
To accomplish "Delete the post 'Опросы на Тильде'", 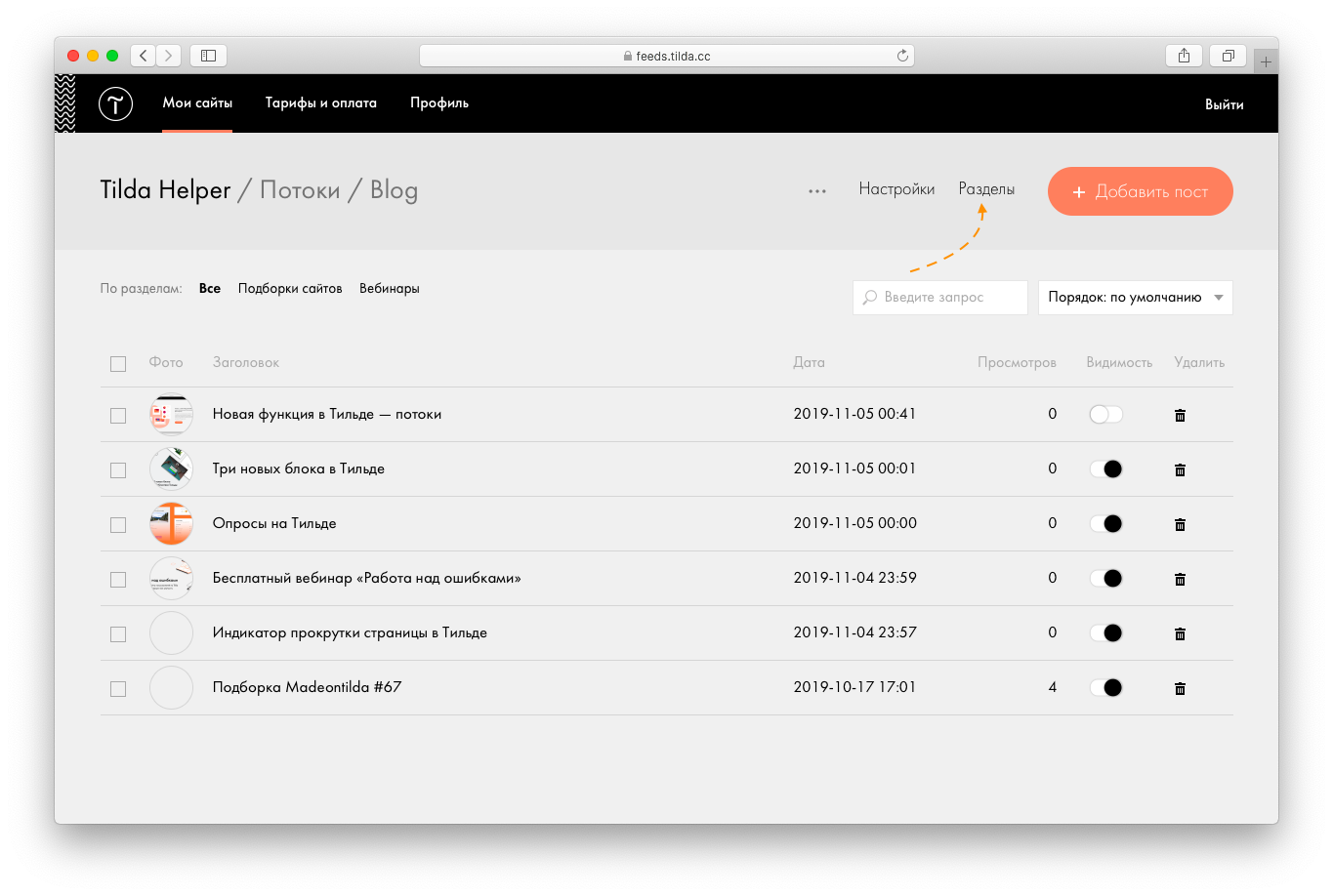I will (x=1180, y=524).
